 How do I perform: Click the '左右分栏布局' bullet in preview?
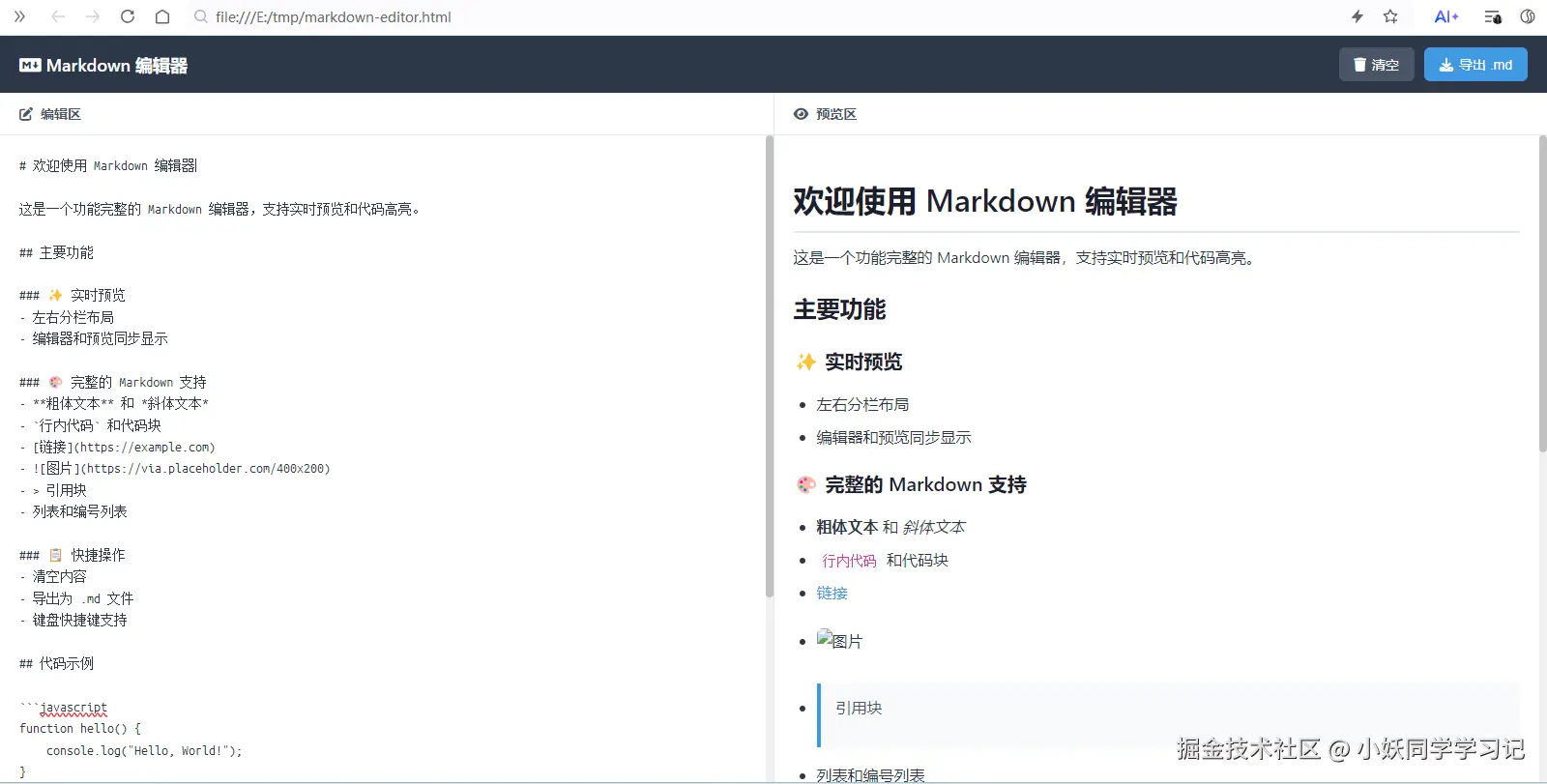point(862,404)
